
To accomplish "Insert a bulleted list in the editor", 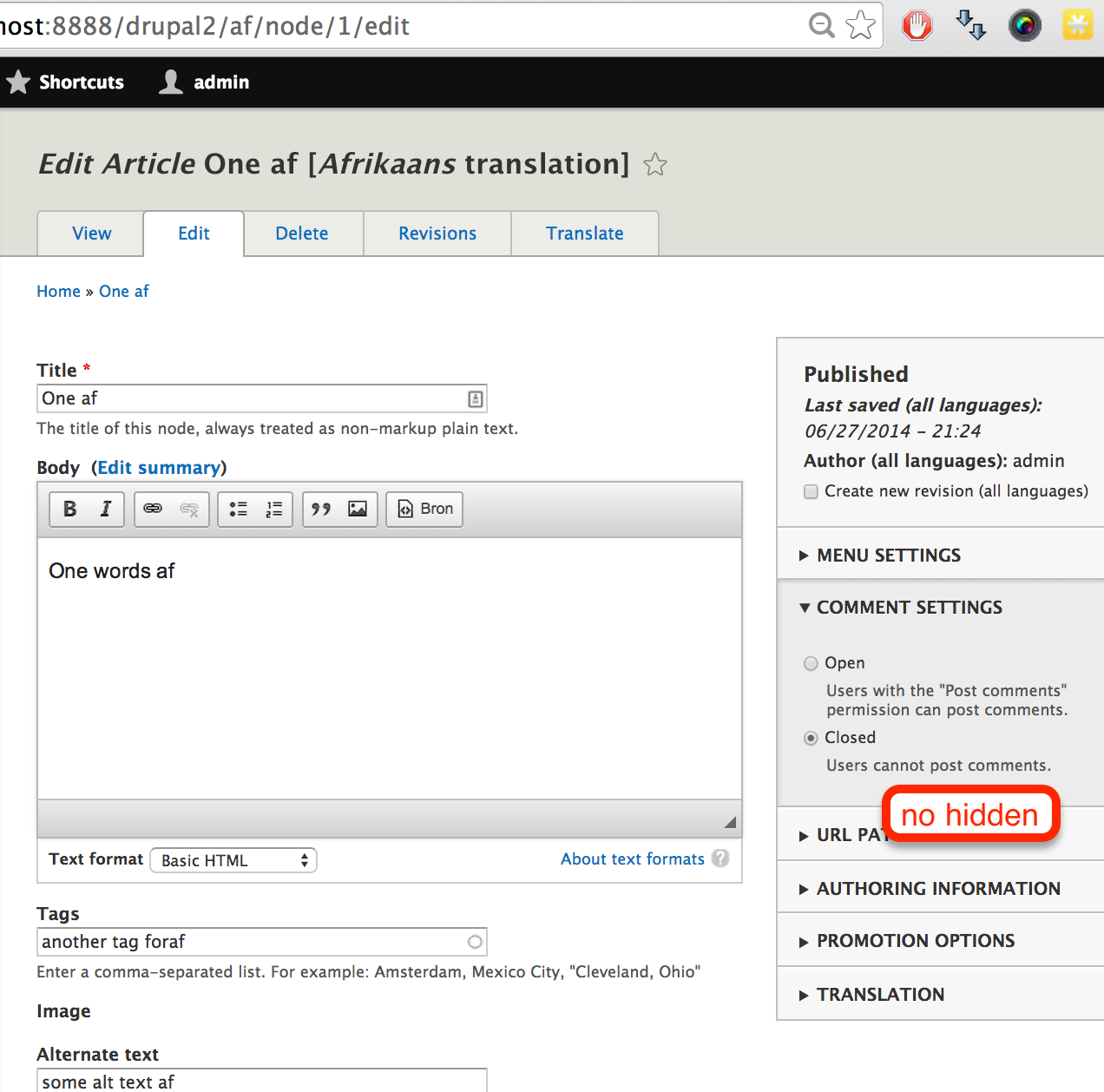I will pyautogui.click(x=238, y=510).
